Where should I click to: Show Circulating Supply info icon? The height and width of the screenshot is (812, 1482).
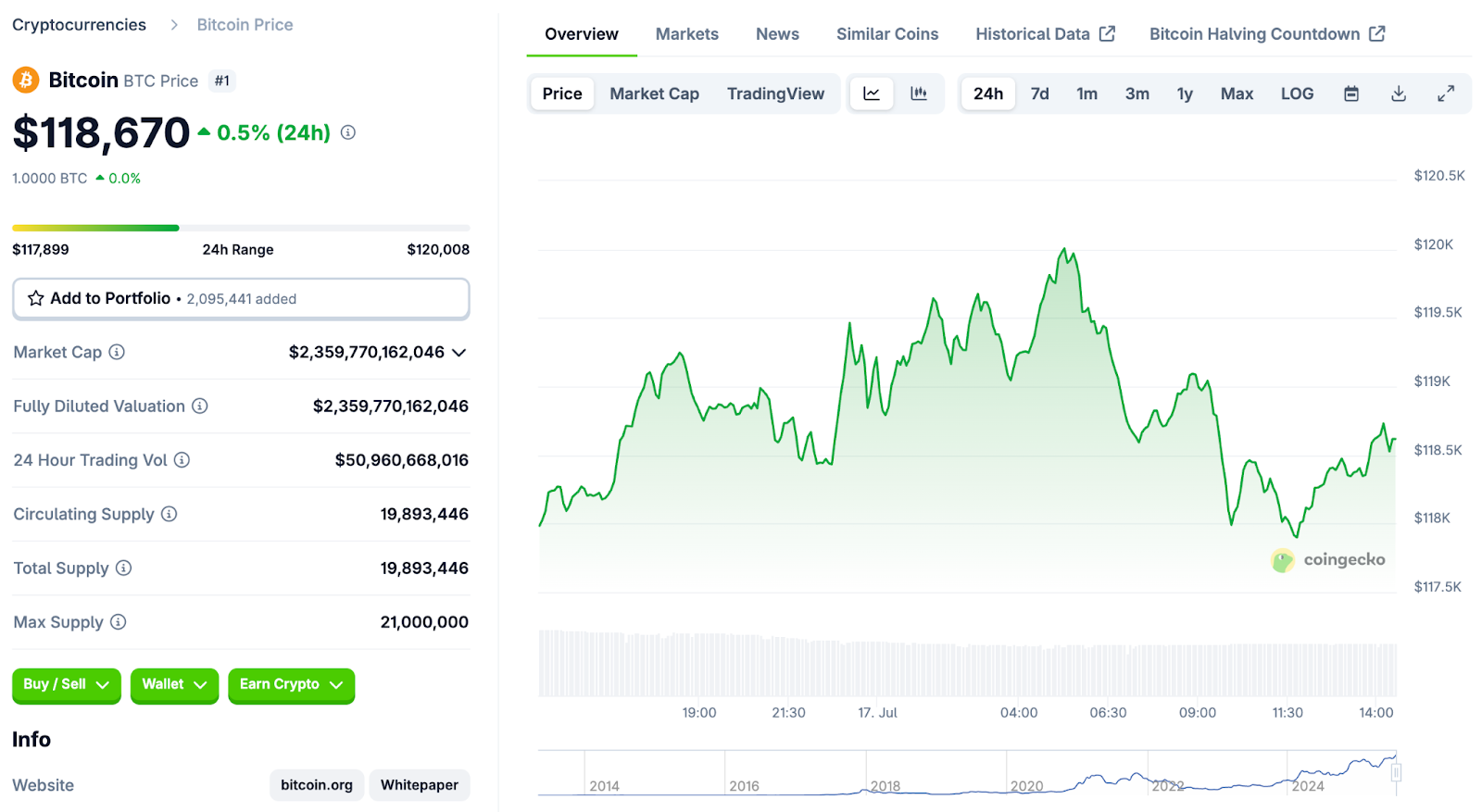click(170, 514)
